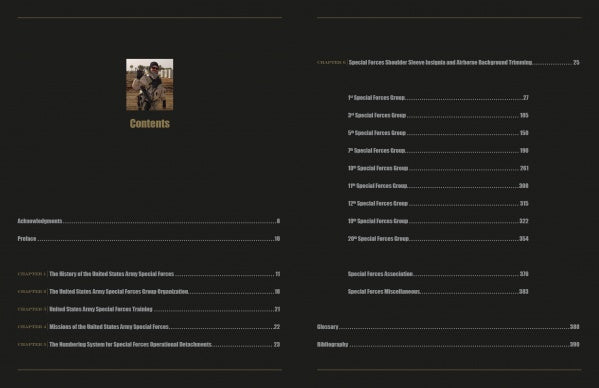Open the Preface entry
The height and width of the screenshot is (388, 599).
pyautogui.click(x=149, y=239)
